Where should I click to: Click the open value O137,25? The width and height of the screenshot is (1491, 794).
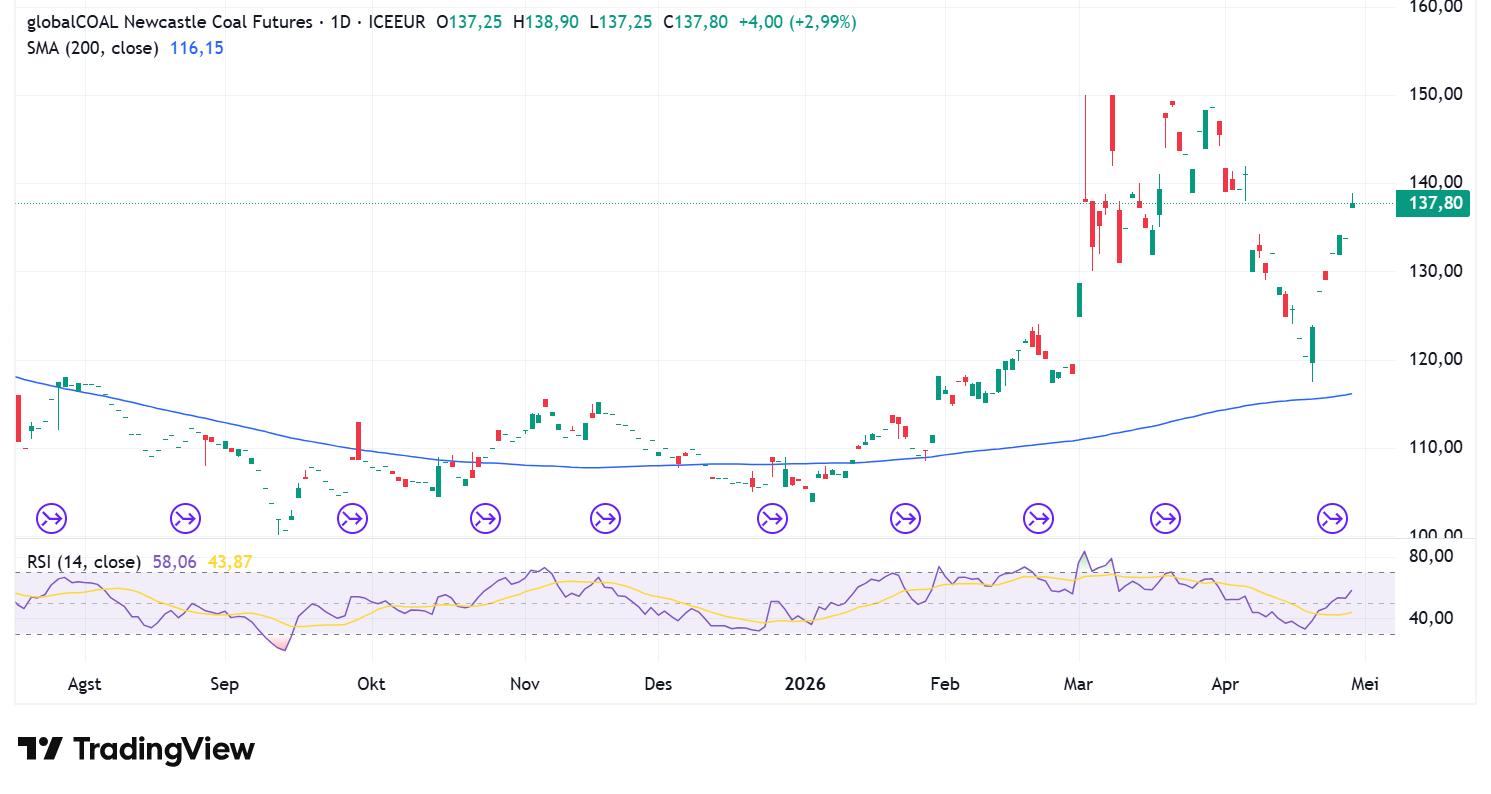point(470,22)
